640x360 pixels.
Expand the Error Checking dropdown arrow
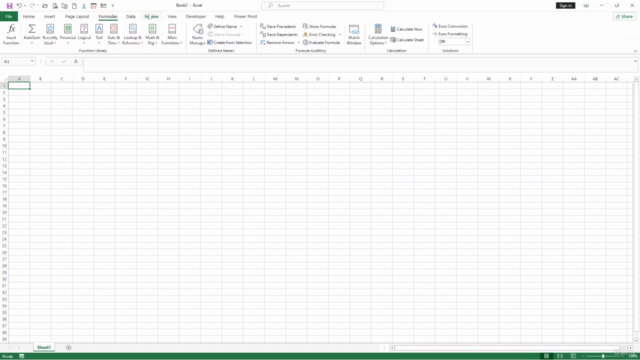340,35
